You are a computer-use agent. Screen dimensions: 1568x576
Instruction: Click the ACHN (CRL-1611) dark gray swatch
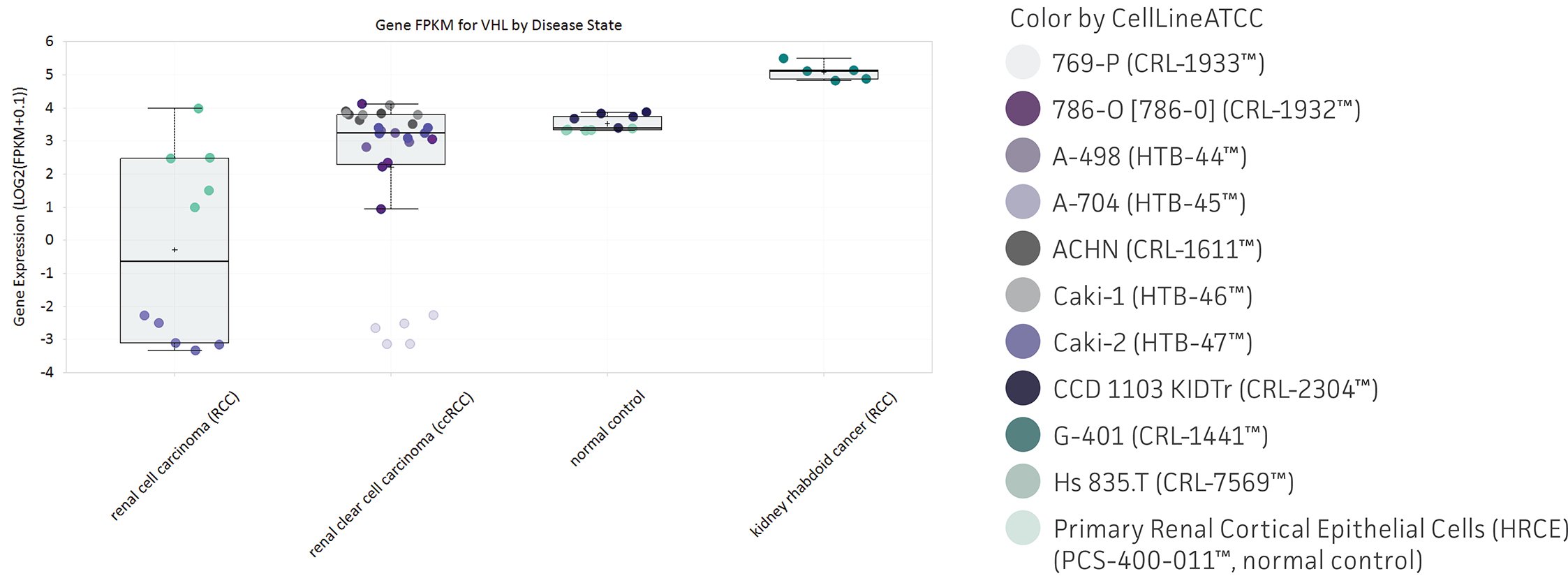pos(1023,249)
